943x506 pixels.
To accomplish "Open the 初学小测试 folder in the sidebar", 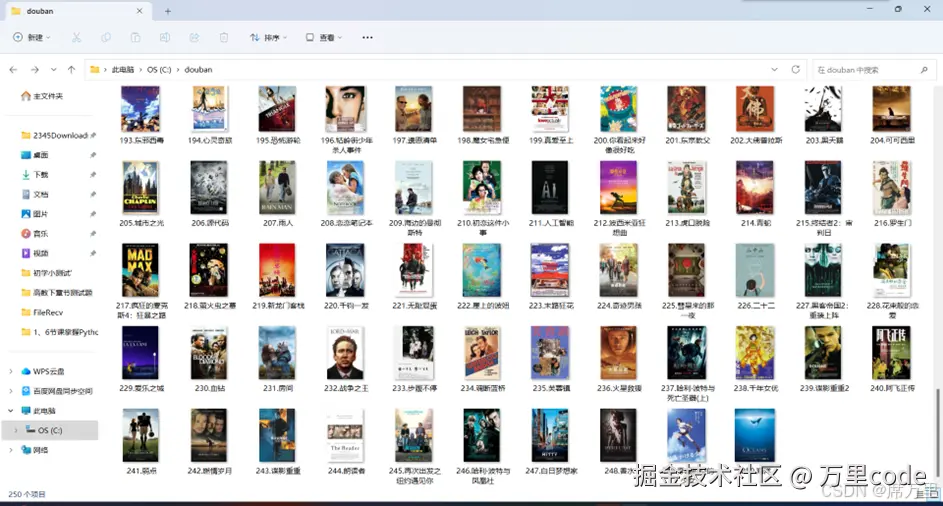I will [46, 273].
